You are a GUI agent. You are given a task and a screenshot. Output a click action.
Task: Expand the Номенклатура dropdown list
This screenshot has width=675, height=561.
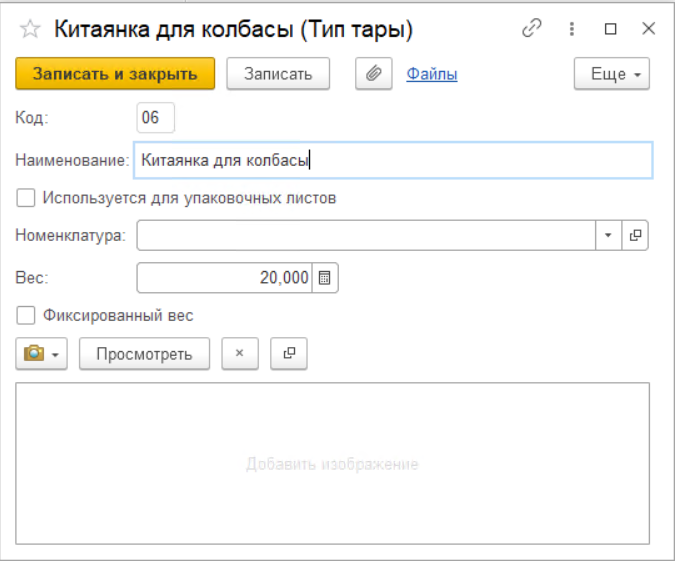609,236
